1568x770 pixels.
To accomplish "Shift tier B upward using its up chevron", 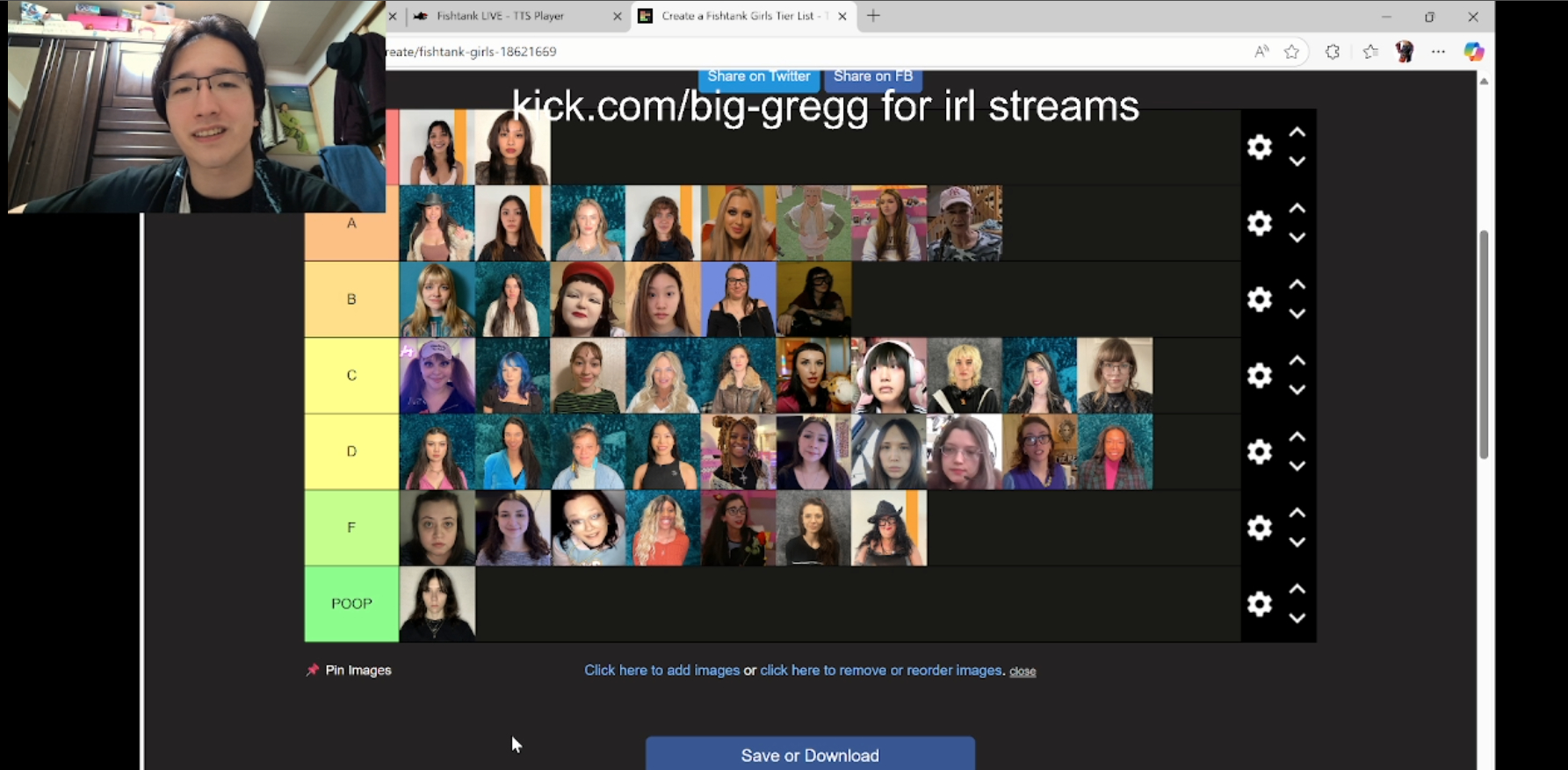I will pyautogui.click(x=1297, y=285).
